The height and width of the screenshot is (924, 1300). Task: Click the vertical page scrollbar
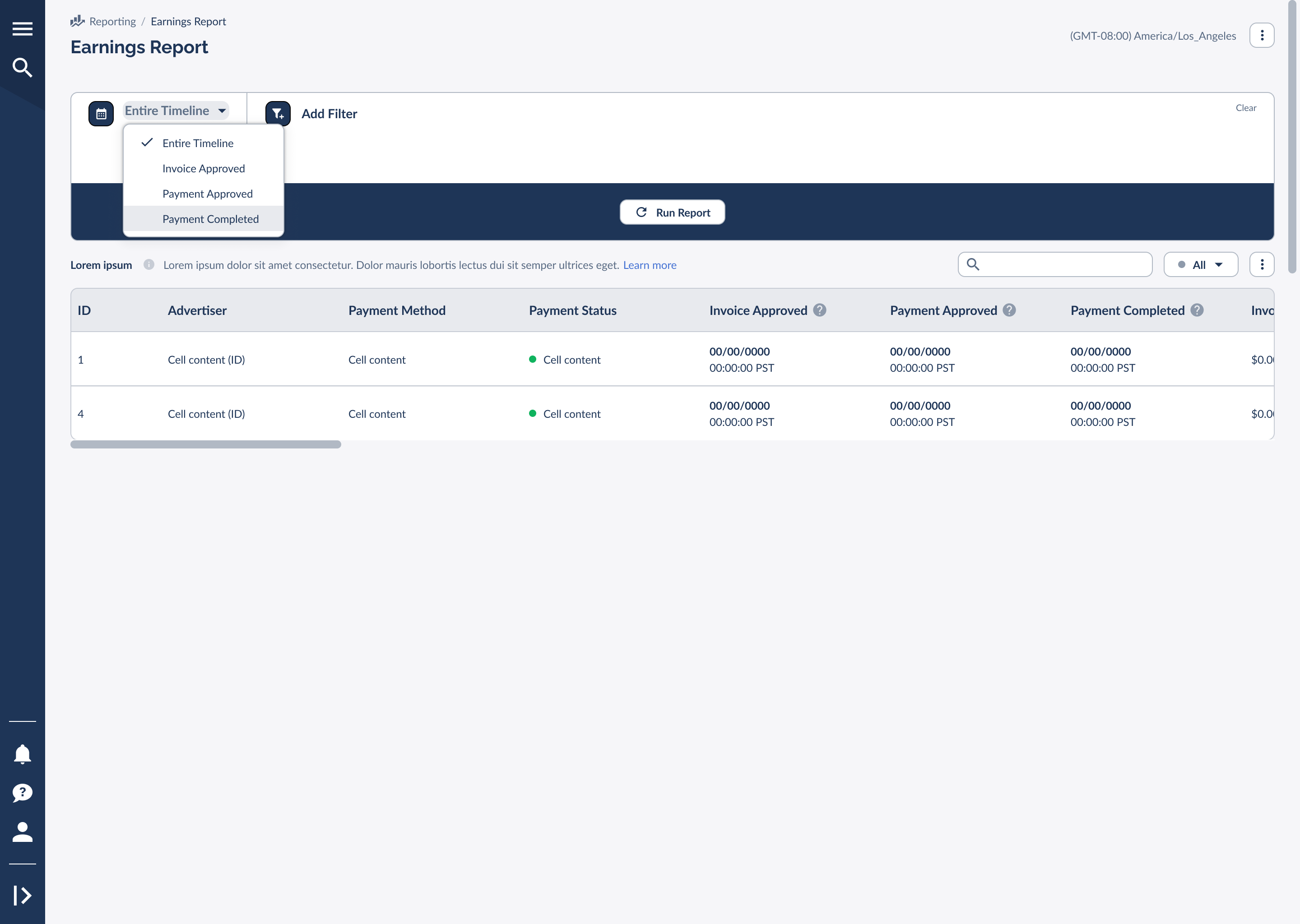[1292, 137]
